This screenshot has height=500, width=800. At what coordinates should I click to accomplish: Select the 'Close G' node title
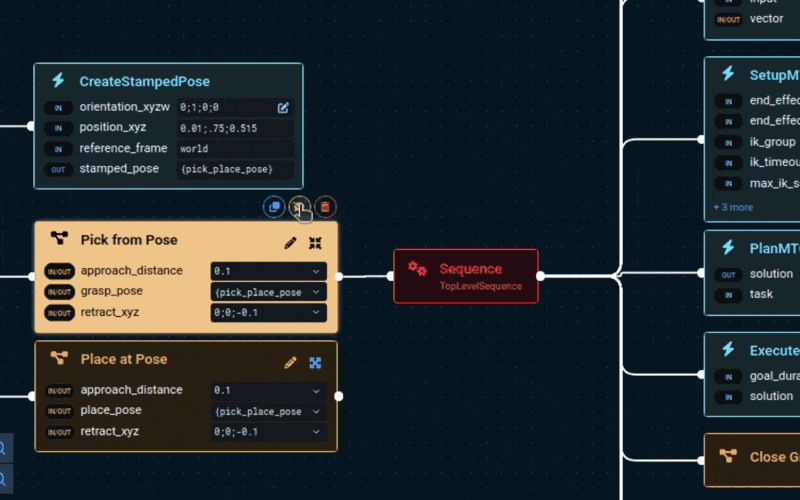[774, 457]
